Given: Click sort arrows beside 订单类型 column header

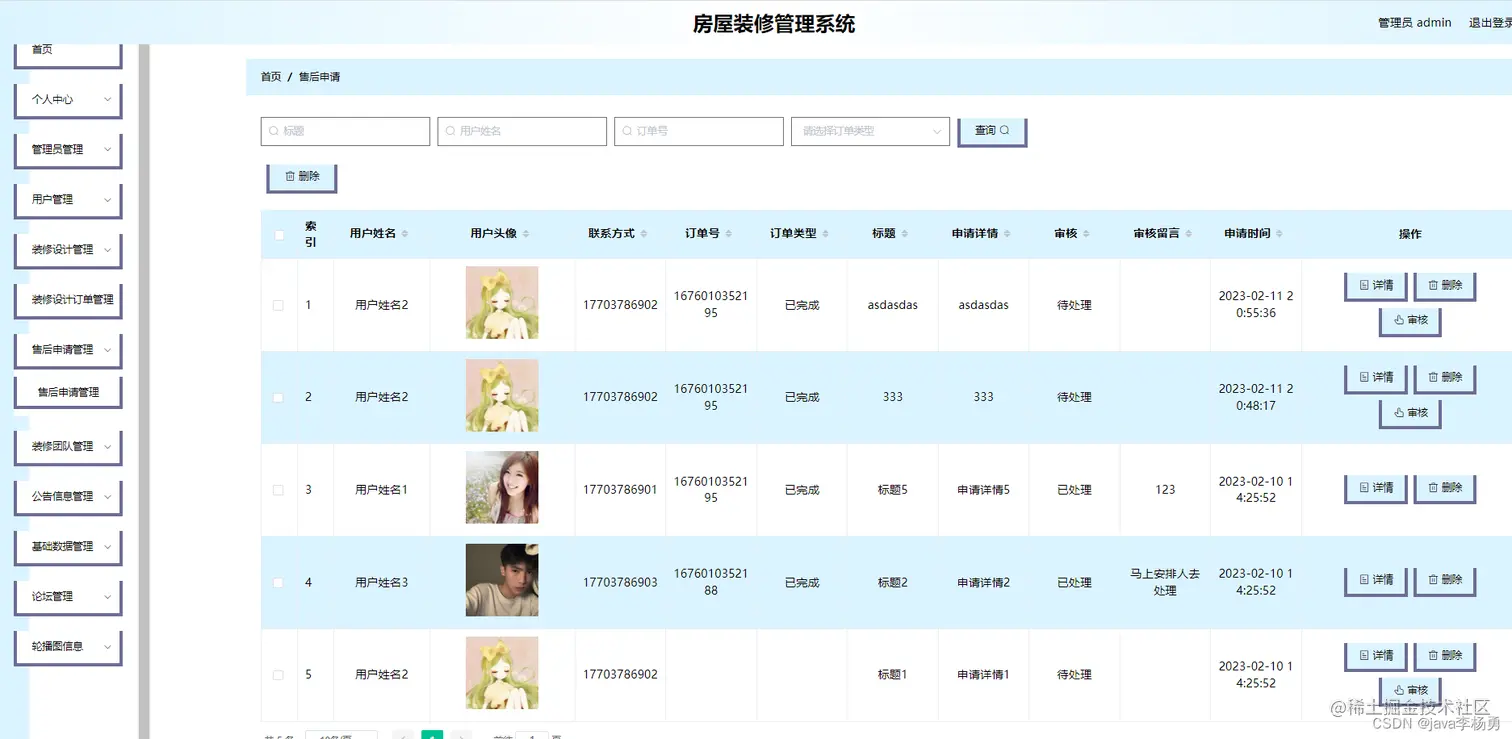Looking at the screenshot, I should (826, 234).
